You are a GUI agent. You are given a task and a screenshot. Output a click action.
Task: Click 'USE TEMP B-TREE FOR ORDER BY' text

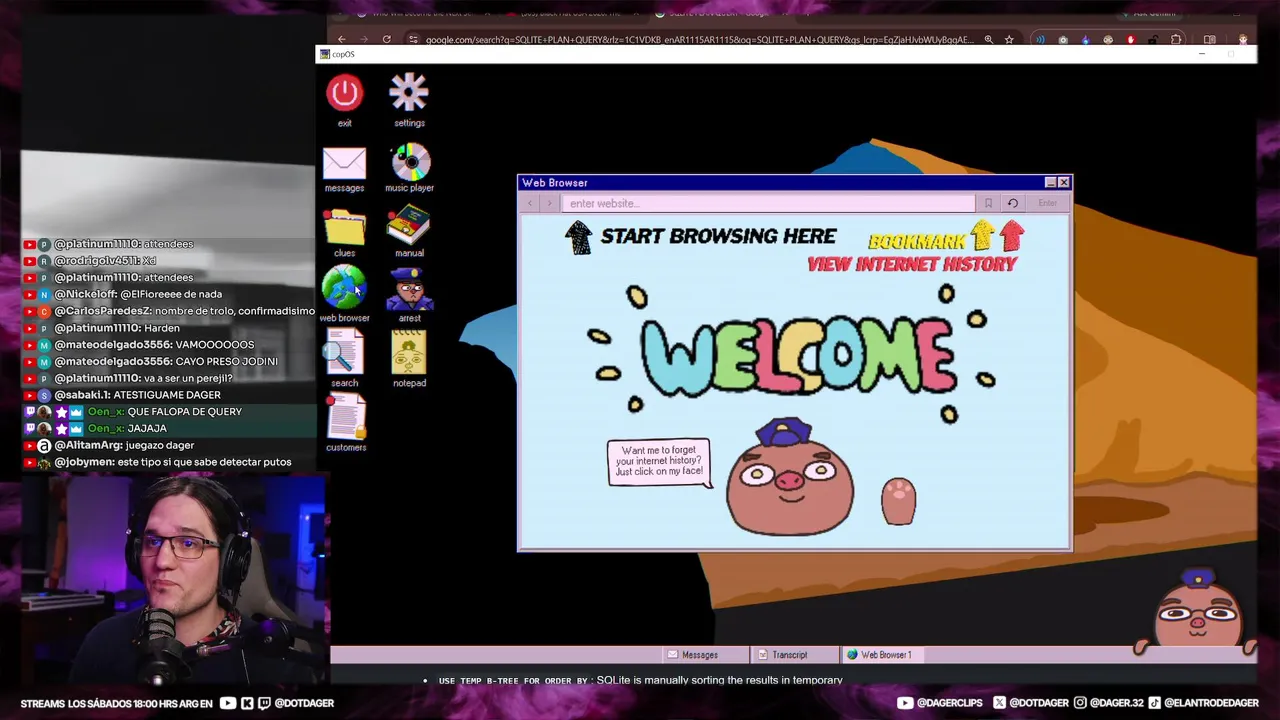pos(512,681)
